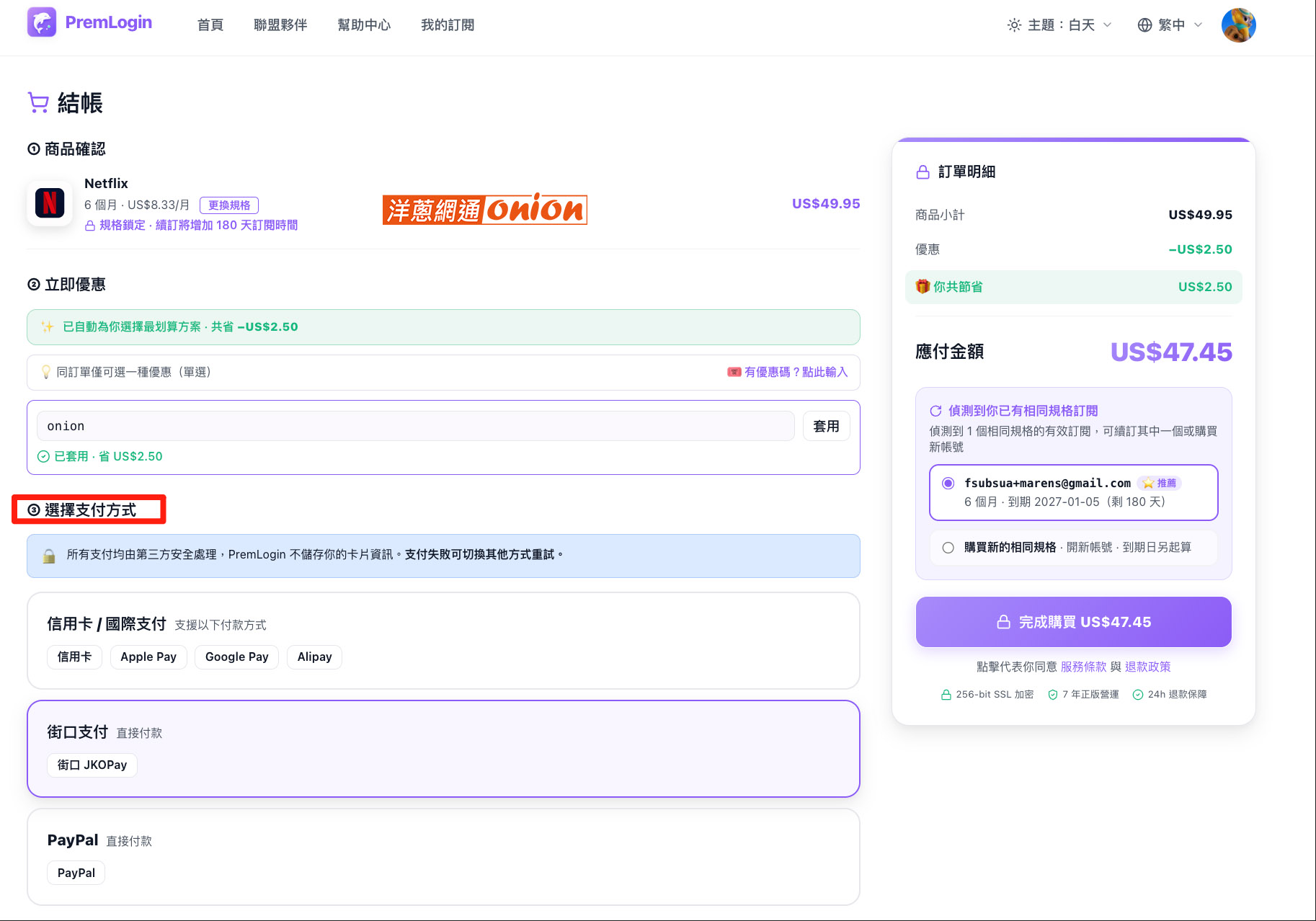Click the green check icon beside 已套用
Screen dimensions: 1316x921
43,456
